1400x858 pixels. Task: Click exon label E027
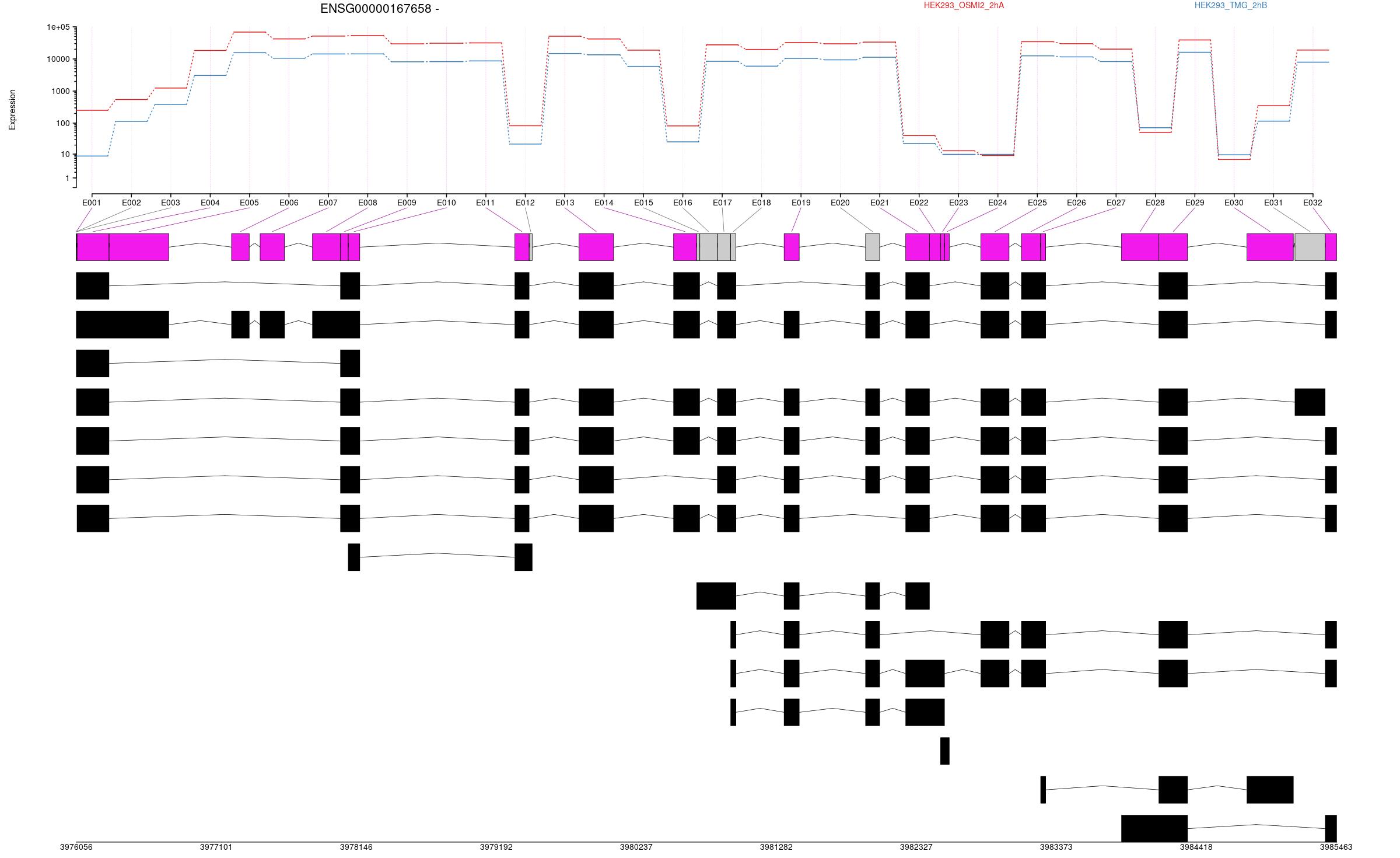(1116, 203)
